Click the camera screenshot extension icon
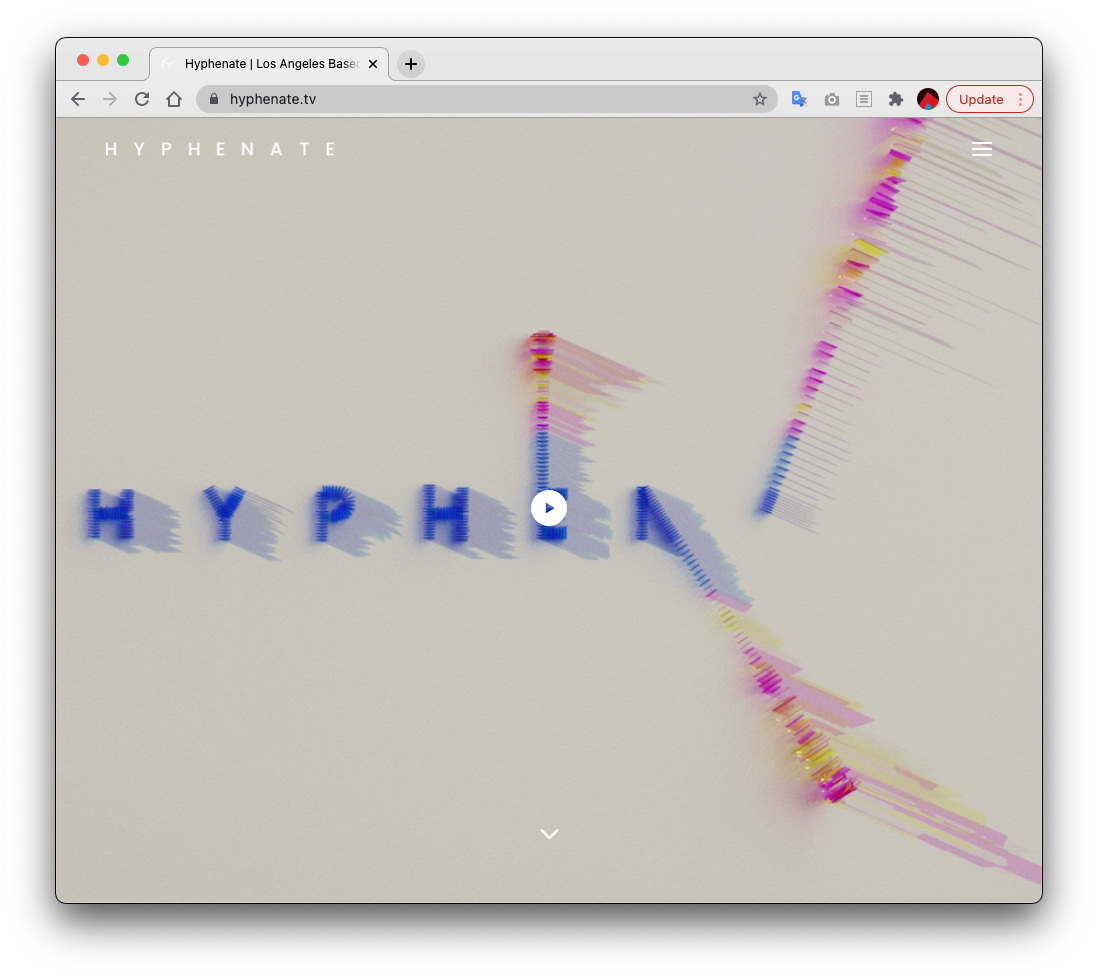This screenshot has width=1098, height=977. [x=832, y=99]
